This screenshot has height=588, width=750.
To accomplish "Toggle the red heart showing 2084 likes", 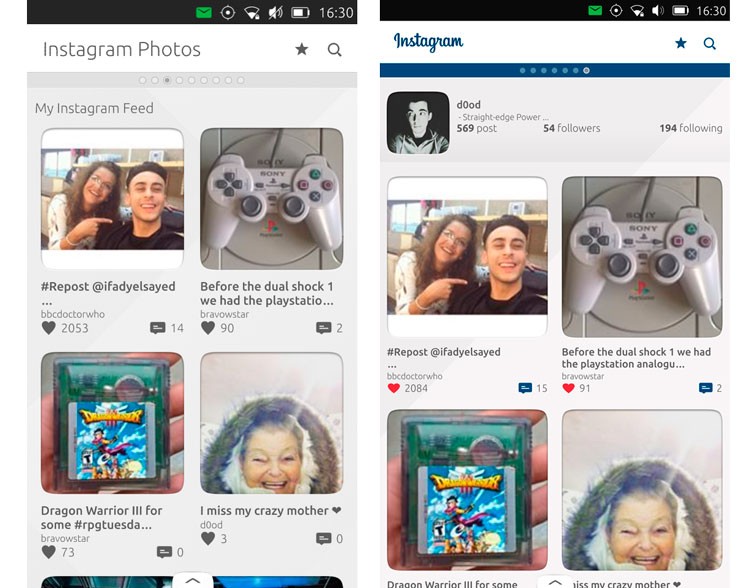I will (x=394, y=388).
